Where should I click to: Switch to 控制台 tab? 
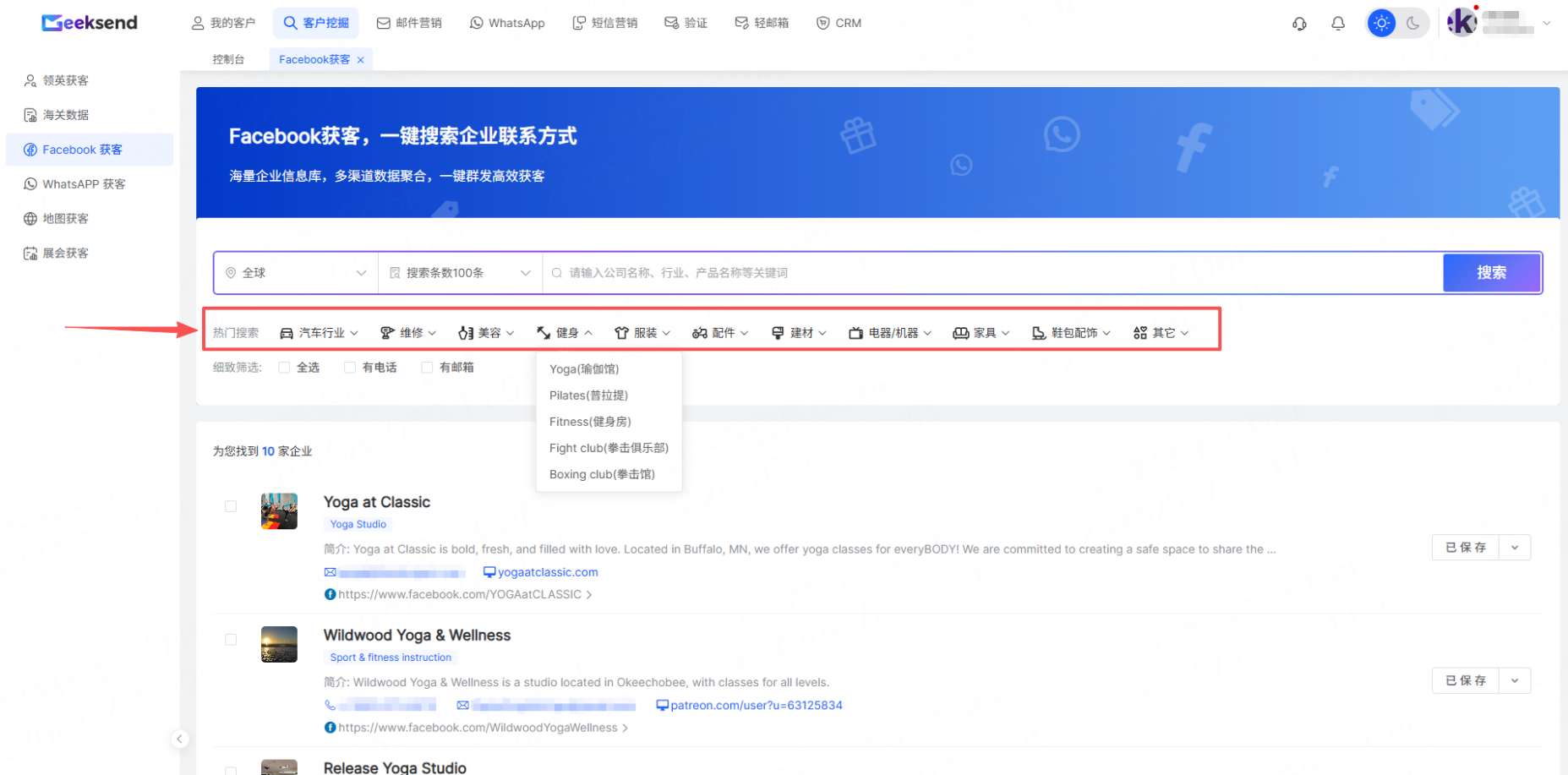228,59
